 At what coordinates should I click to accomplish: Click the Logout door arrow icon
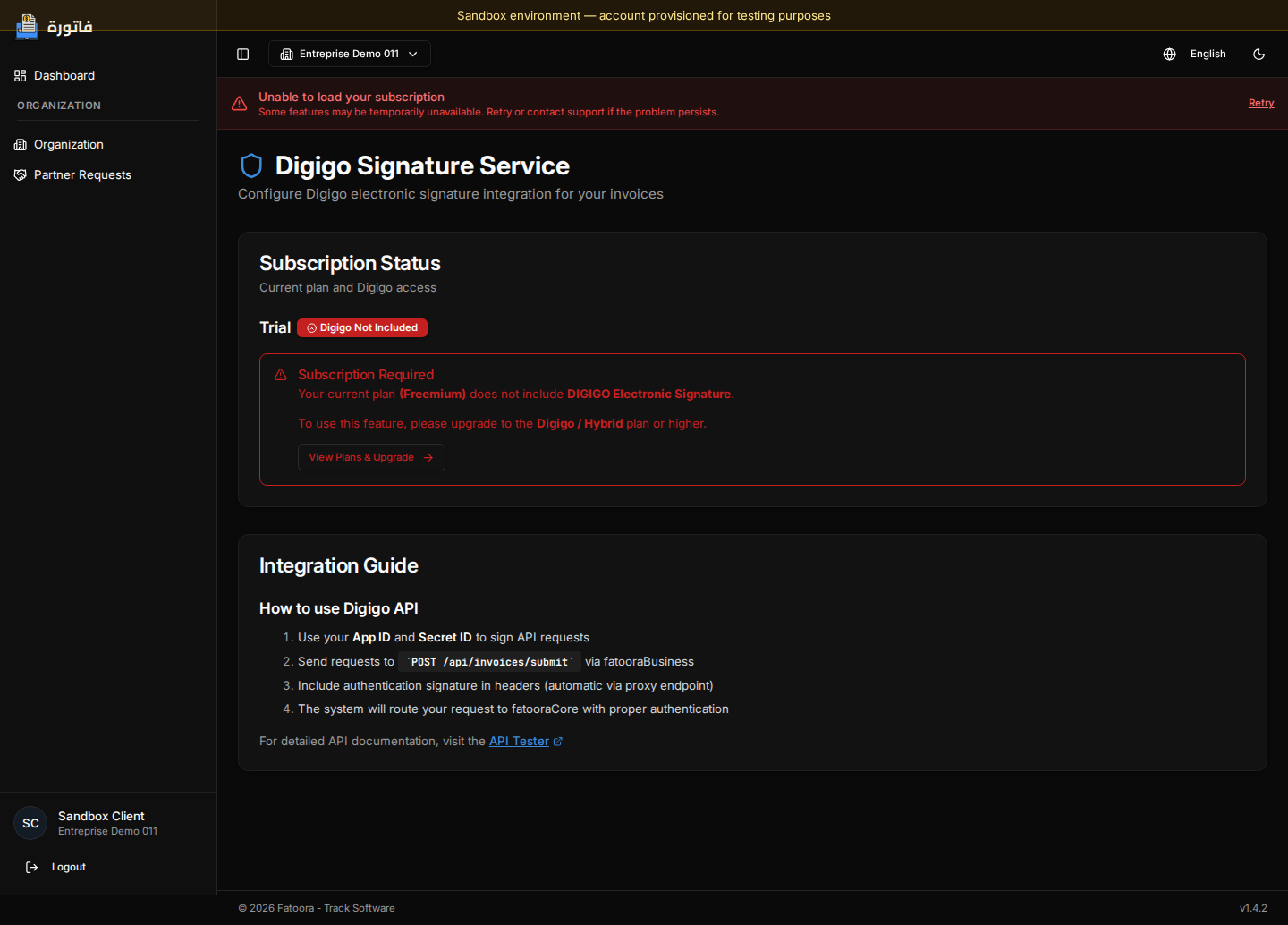(32, 867)
